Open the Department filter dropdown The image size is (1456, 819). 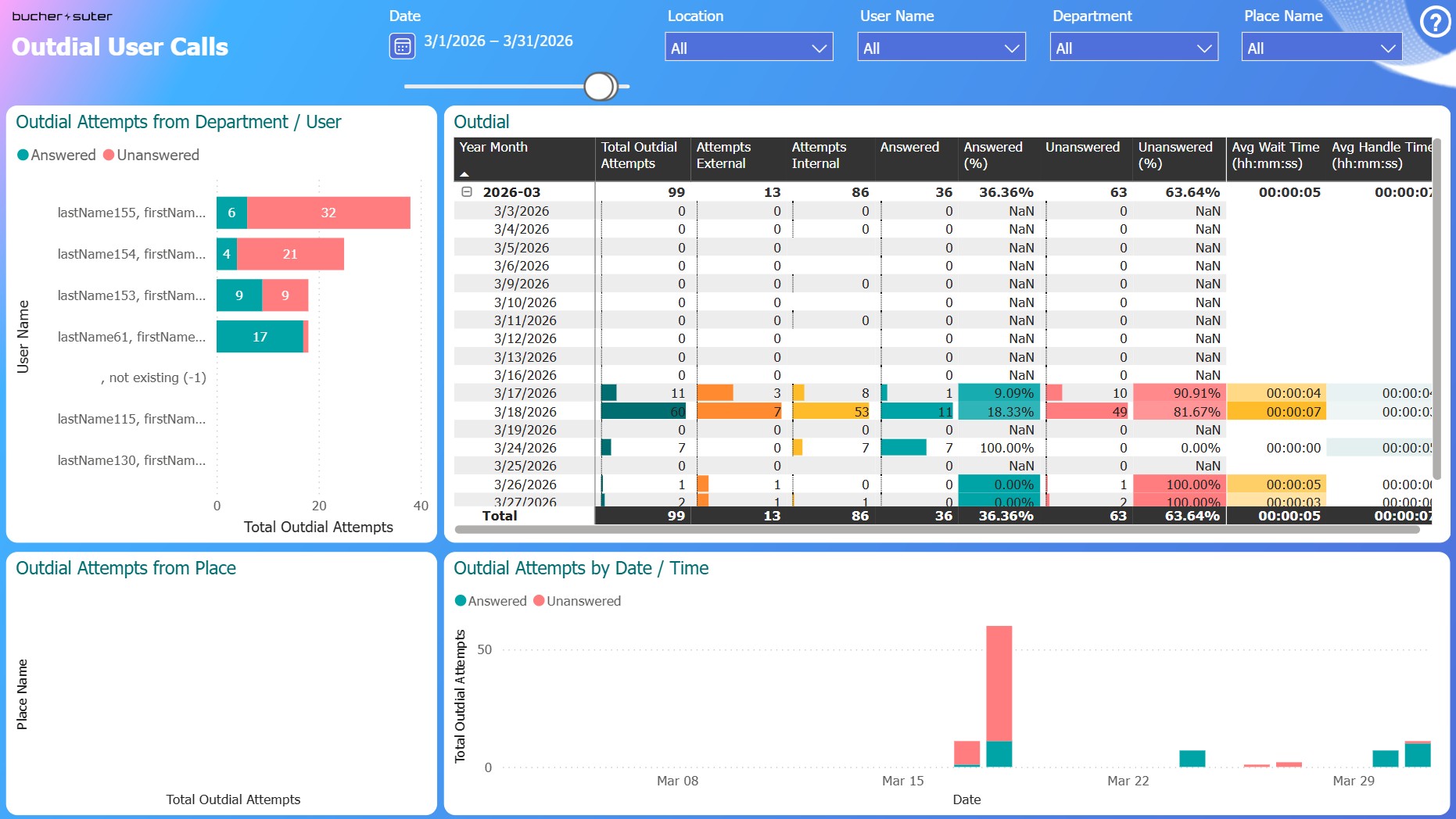pyautogui.click(x=1134, y=47)
